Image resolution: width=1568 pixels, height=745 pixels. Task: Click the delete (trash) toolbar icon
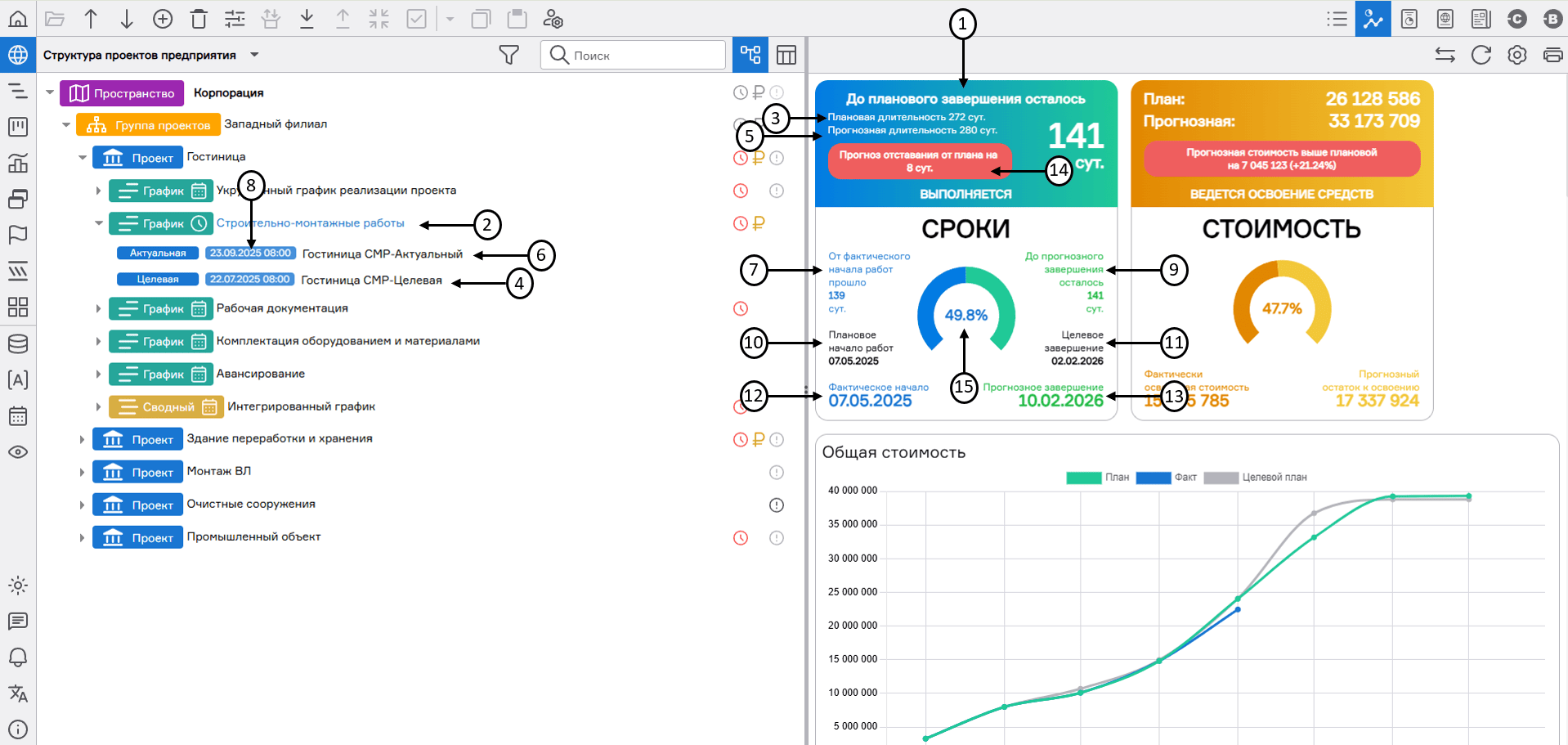[199, 19]
